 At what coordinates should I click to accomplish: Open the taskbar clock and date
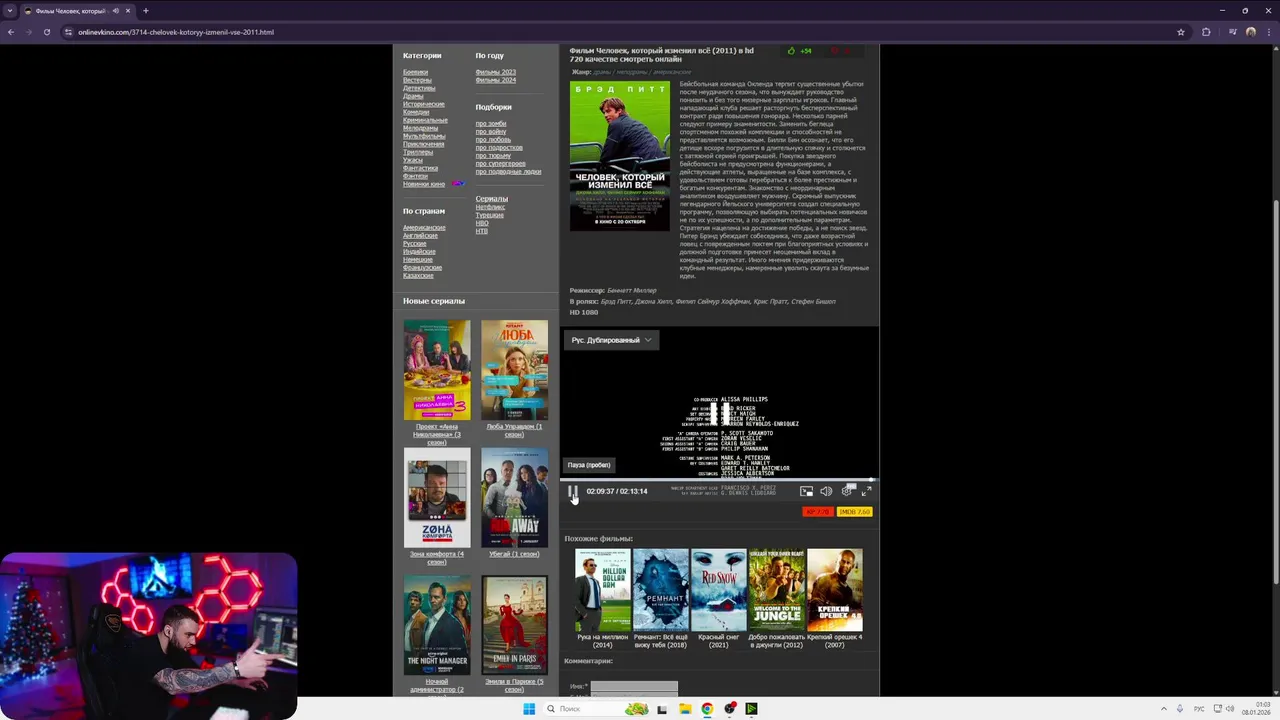click(1256, 709)
